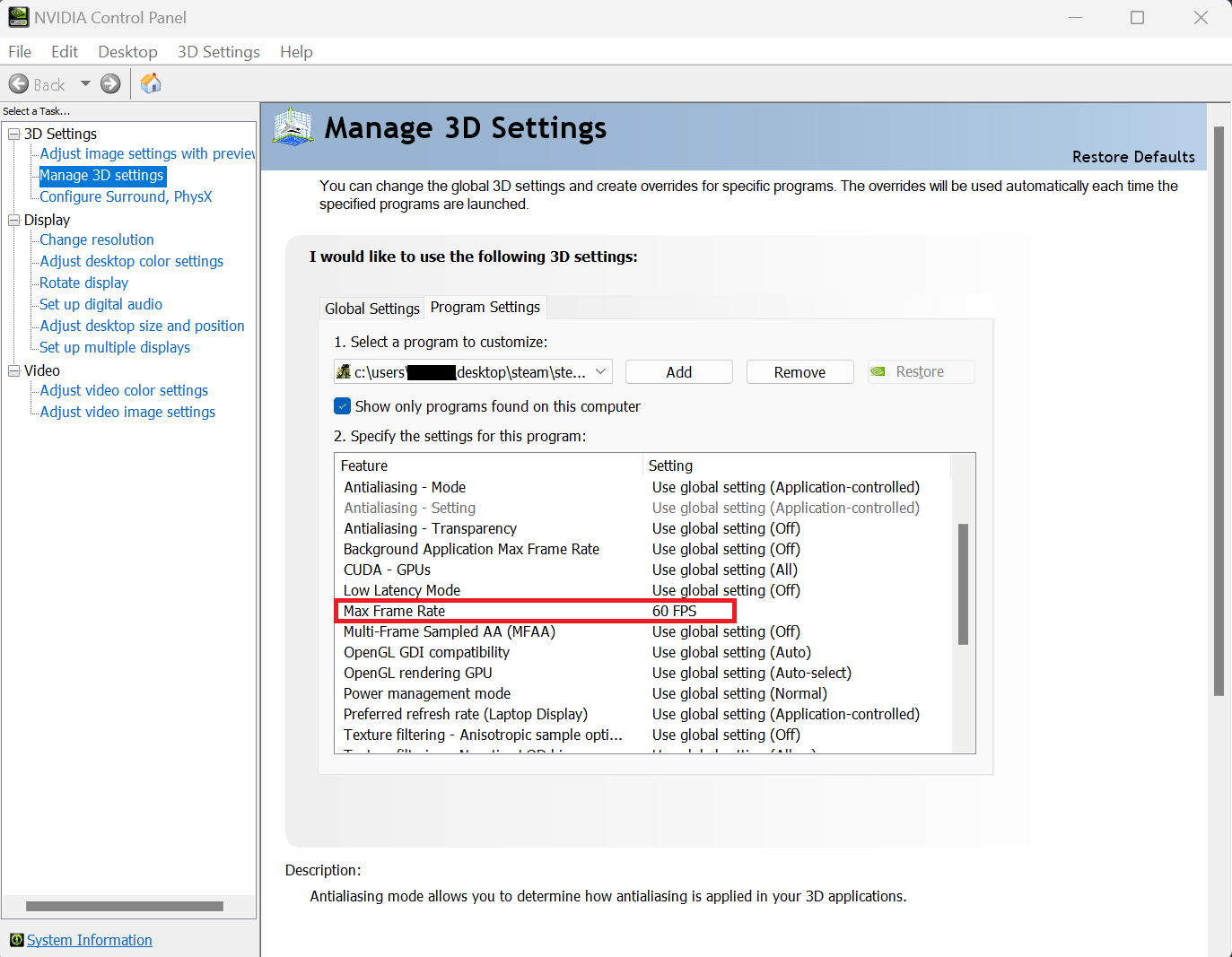The width and height of the screenshot is (1232, 957).
Task: Open Adjust video image settings
Action: coord(127,412)
